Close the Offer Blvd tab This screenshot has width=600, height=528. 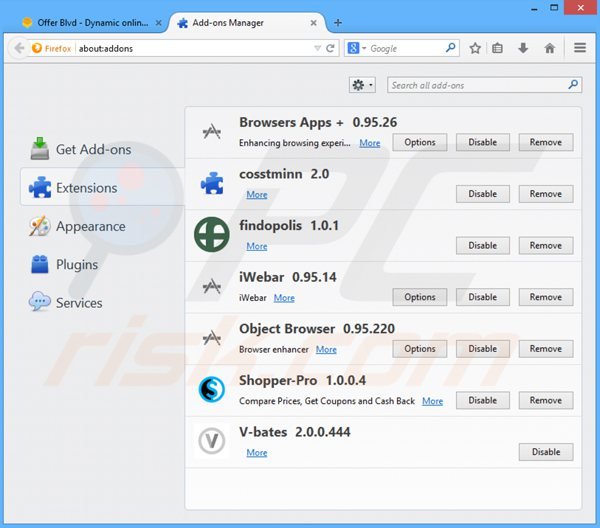tap(158, 23)
